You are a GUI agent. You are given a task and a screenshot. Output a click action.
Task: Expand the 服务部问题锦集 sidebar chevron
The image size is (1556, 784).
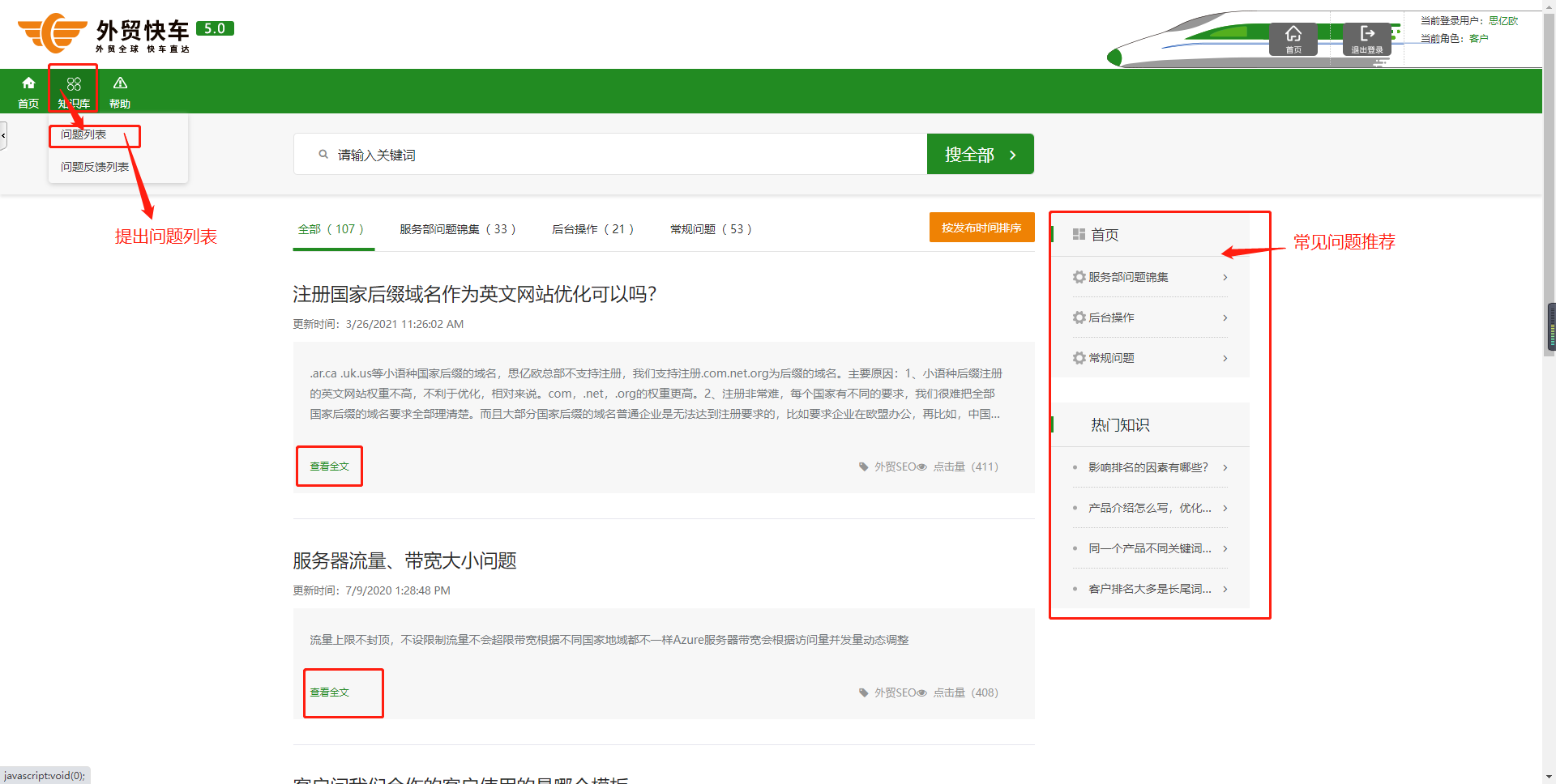[1225, 277]
